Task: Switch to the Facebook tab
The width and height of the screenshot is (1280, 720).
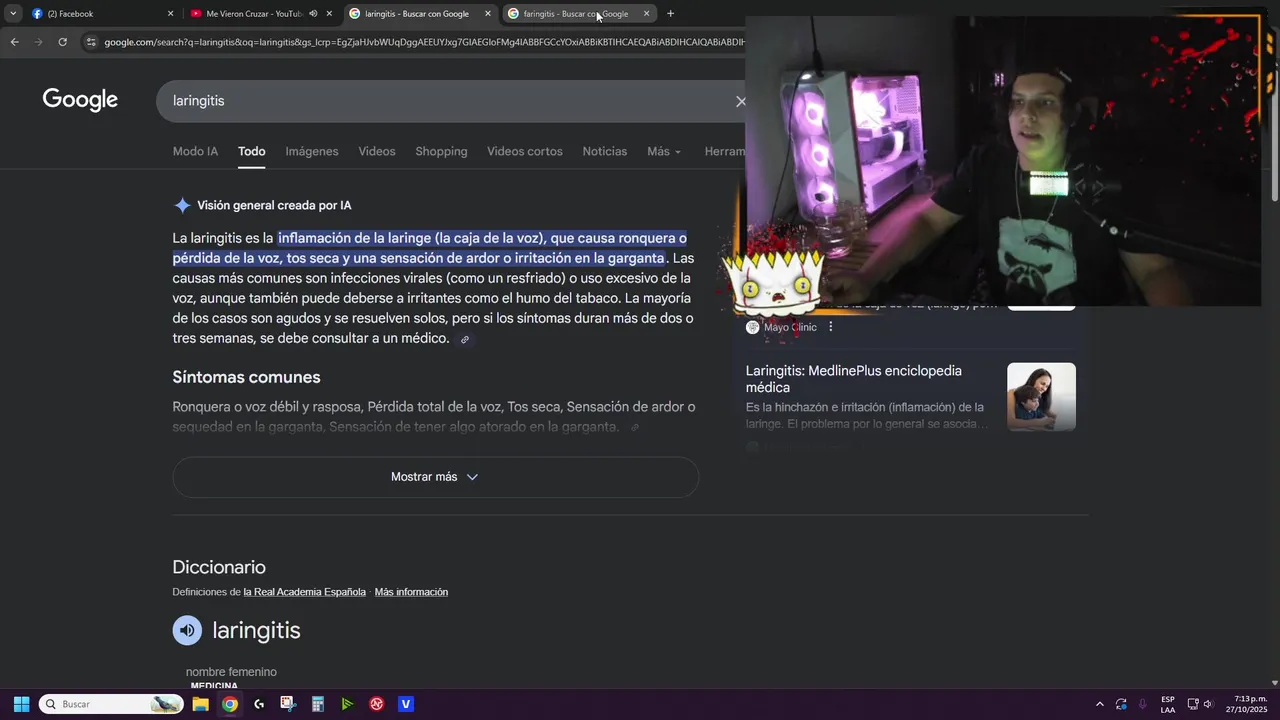Action: pyautogui.click(x=98, y=14)
